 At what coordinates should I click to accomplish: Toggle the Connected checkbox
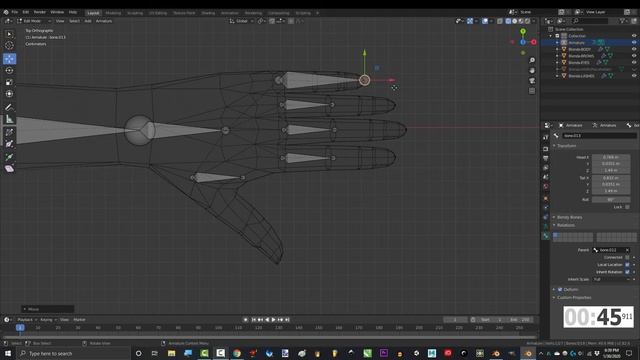tap(627, 258)
